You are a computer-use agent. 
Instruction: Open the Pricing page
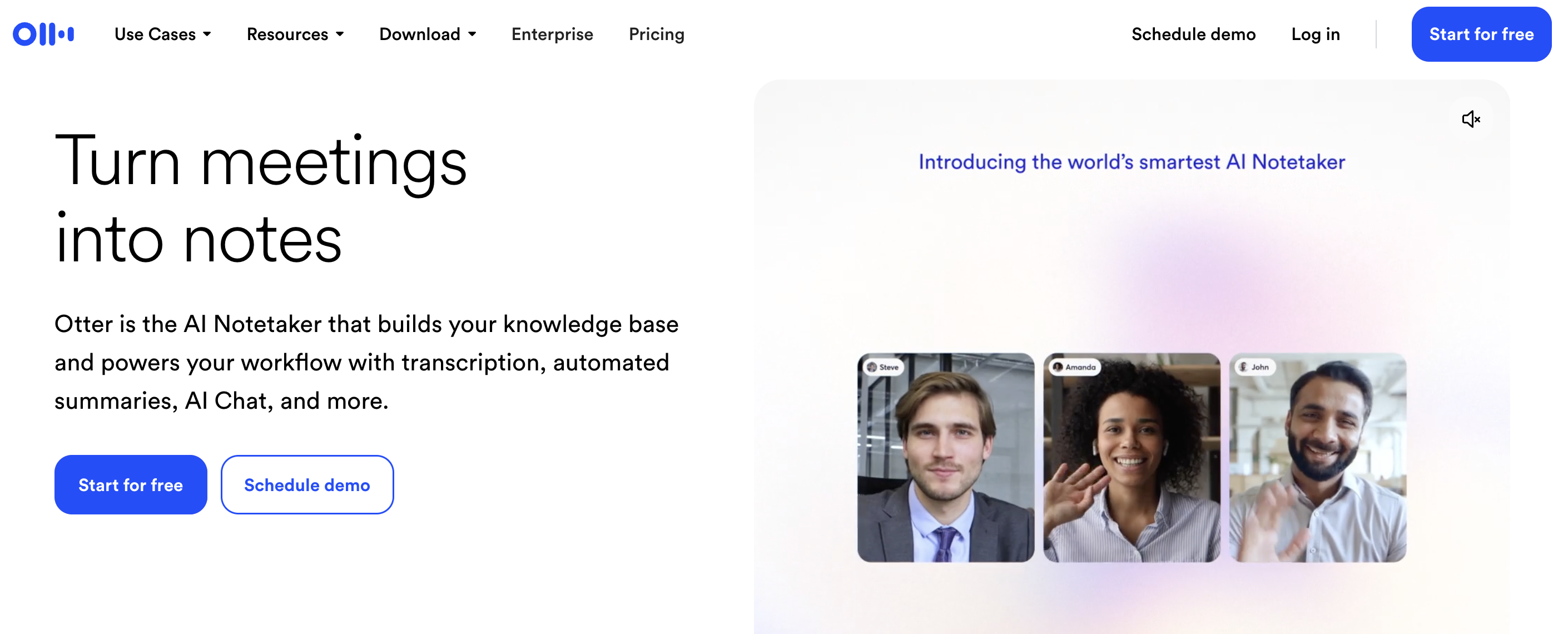tap(656, 34)
